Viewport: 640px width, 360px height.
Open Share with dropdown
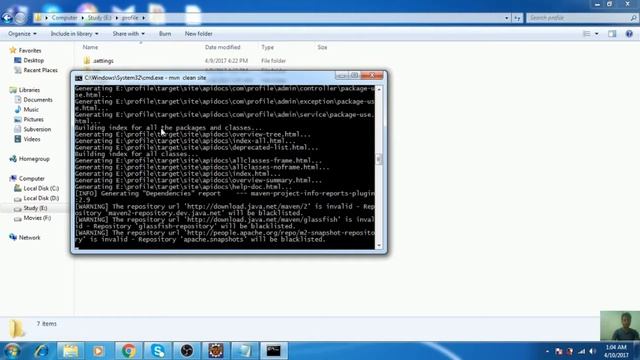tap(128, 33)
